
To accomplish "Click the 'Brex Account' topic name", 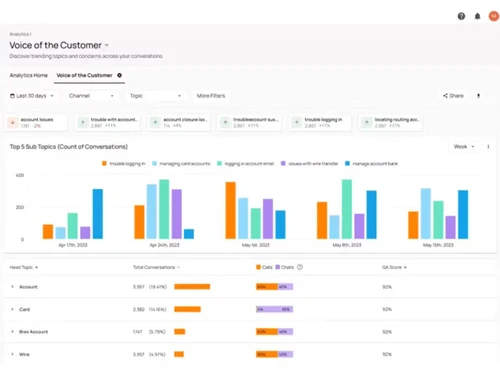I will [33, 332].
